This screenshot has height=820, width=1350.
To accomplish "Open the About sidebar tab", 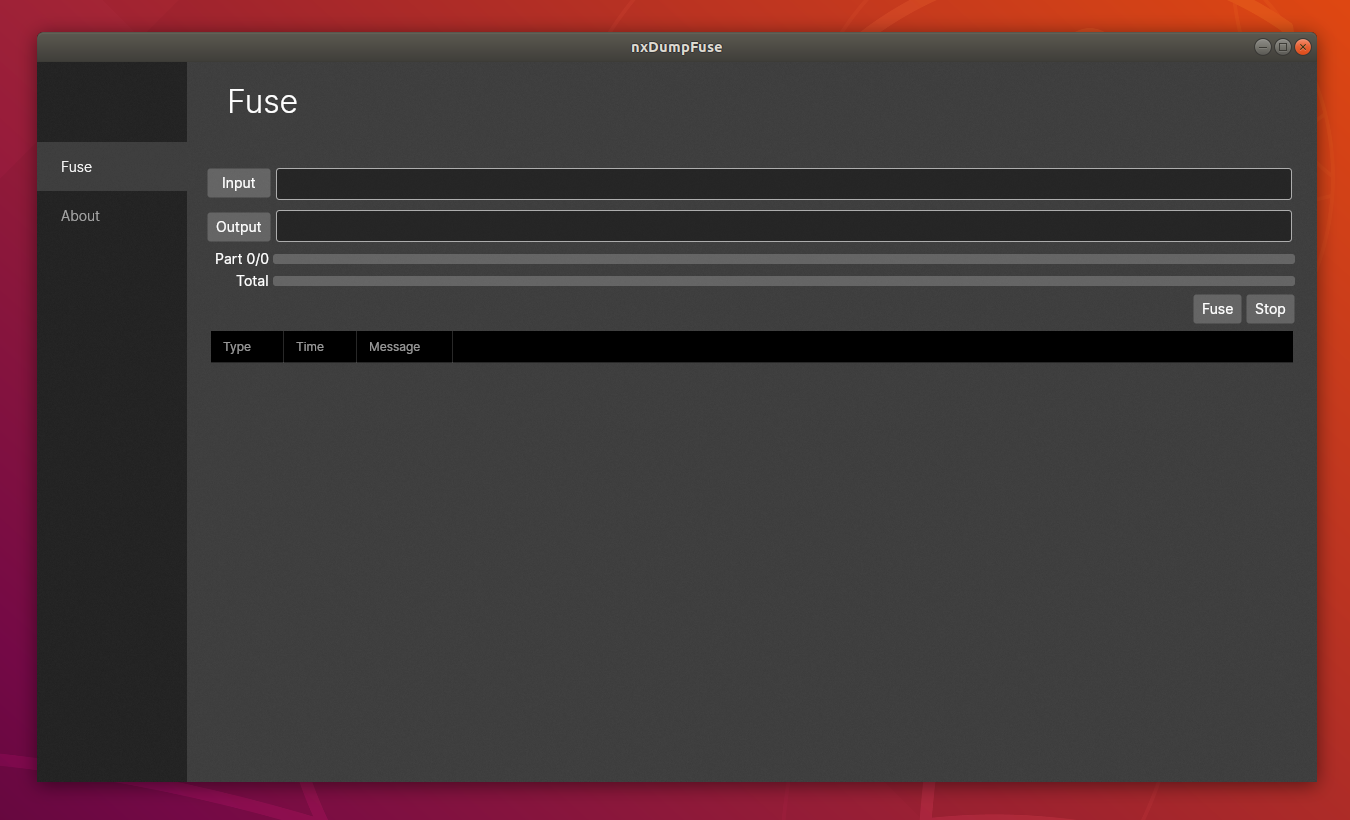I will (112, 216).
